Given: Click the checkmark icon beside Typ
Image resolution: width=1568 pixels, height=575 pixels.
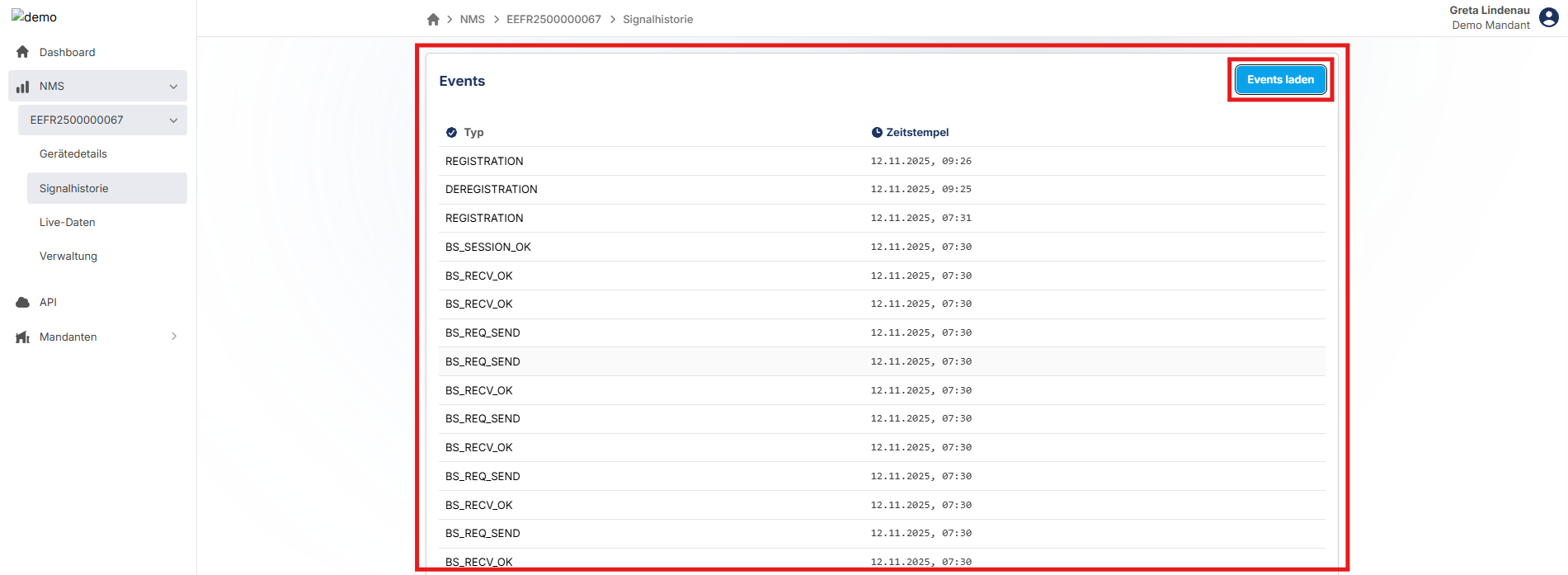Looking at the screenshot, I should pos(451,132).
